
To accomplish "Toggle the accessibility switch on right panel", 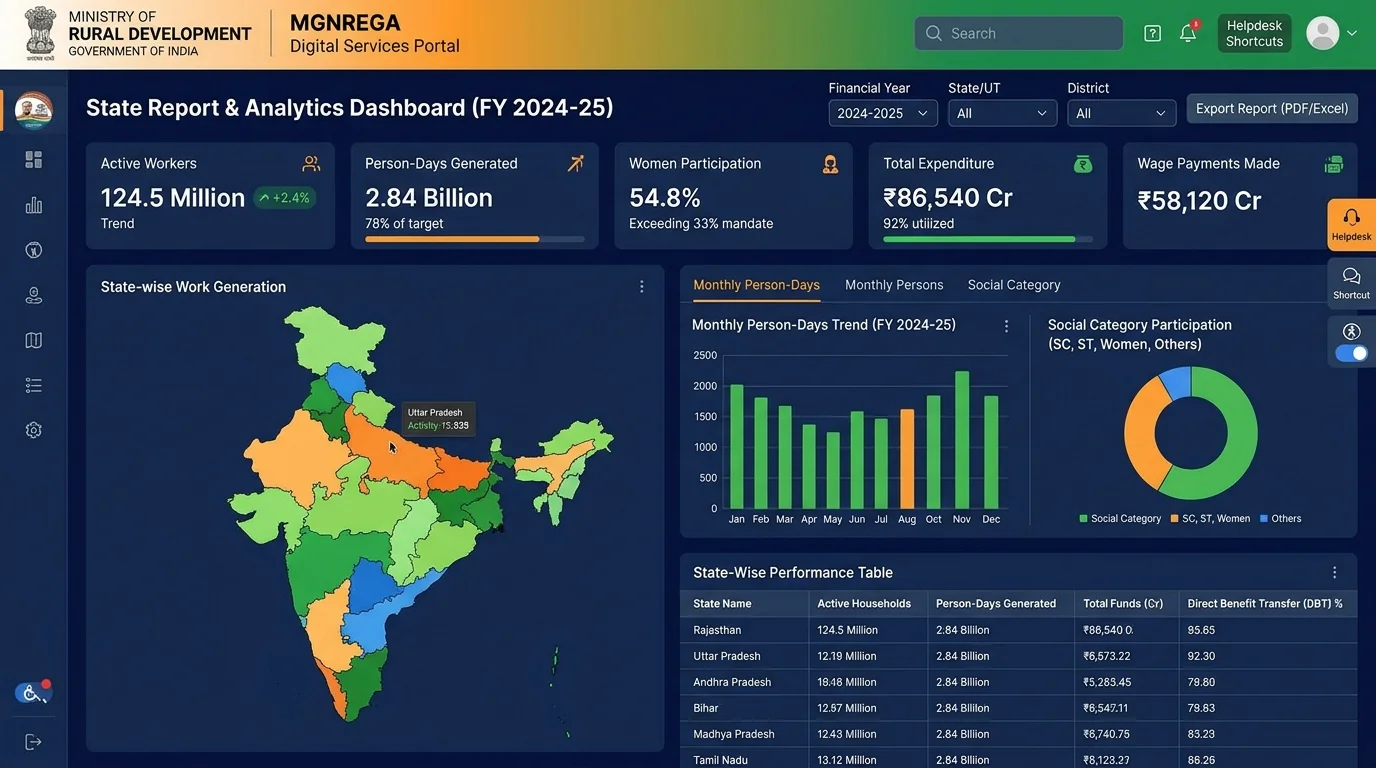I will 1352,353.
